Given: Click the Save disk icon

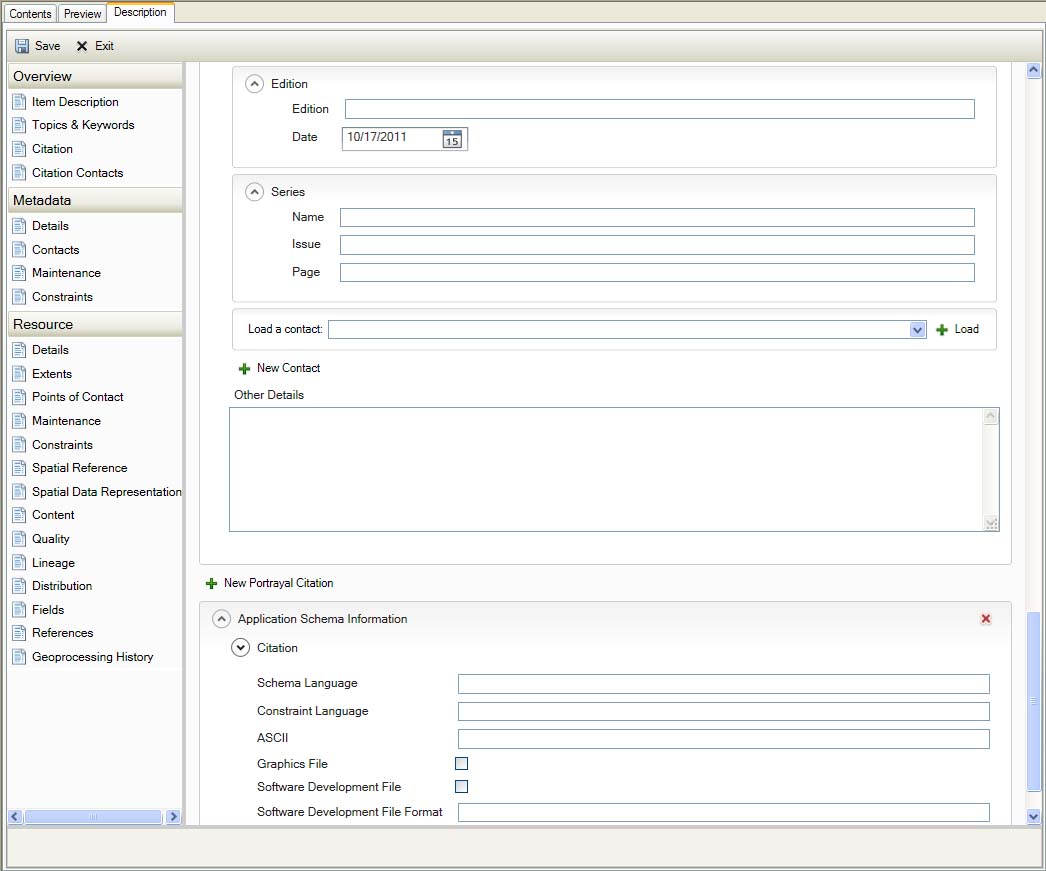Looking at the screenshot, I should (x=22, y=46).
